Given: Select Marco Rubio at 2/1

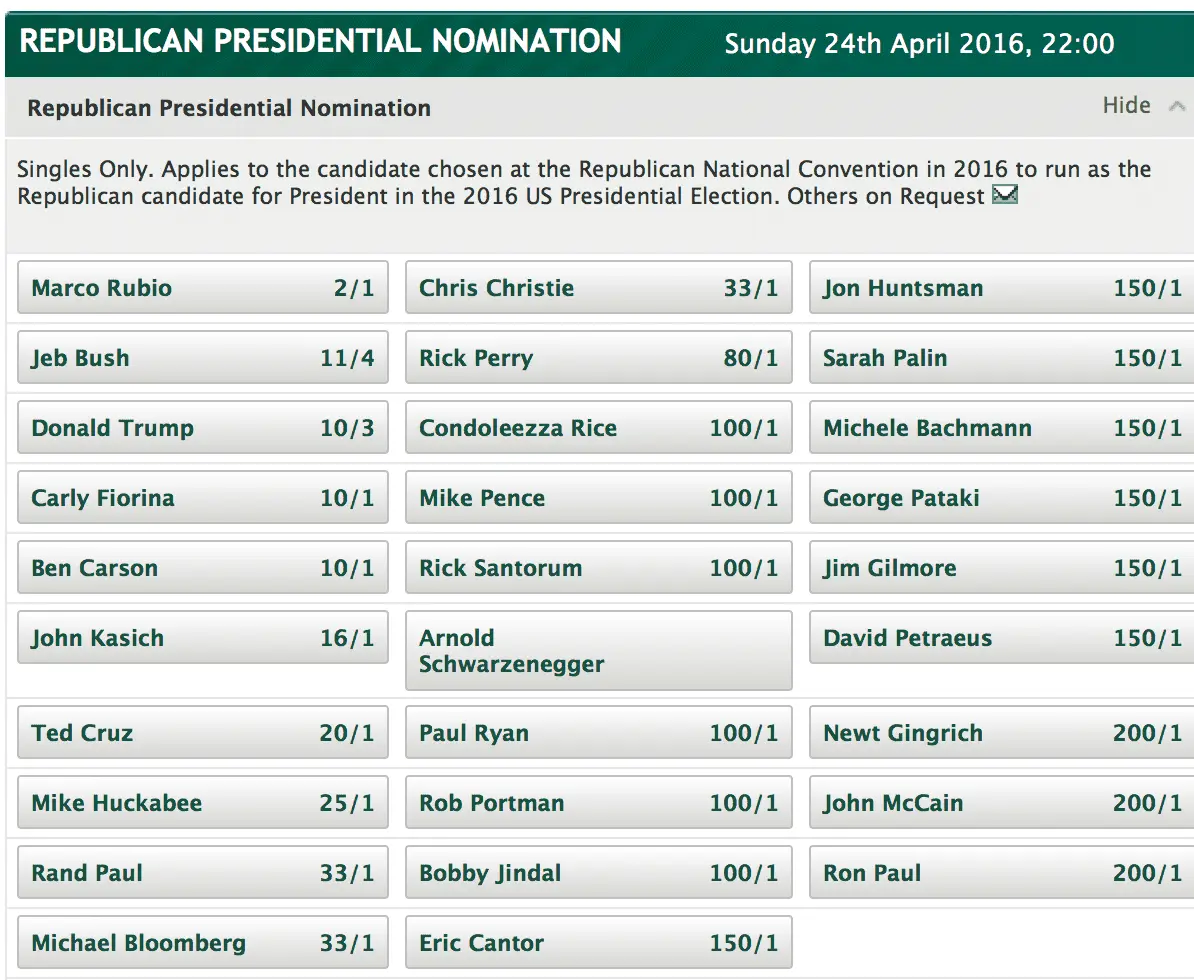Looking at the screenshot, I should click(202, 288).
